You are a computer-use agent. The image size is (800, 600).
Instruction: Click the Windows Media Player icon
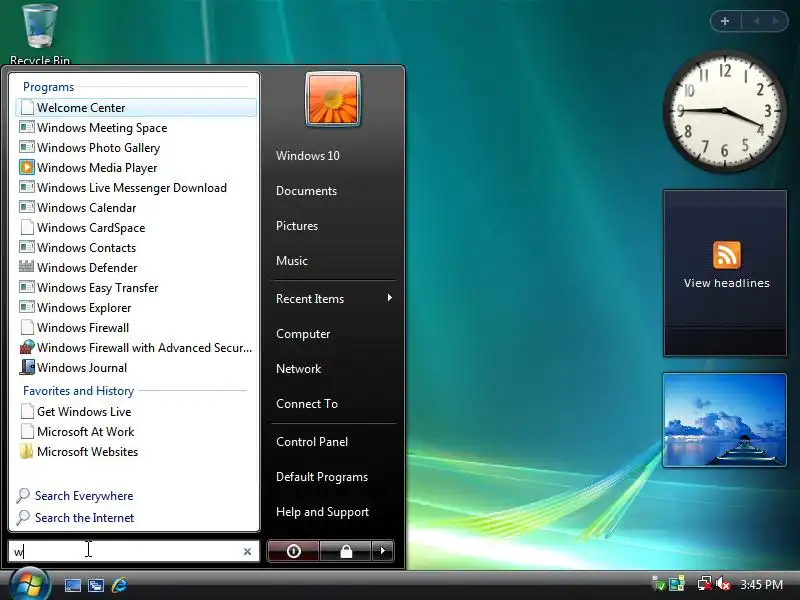(27, 167)
